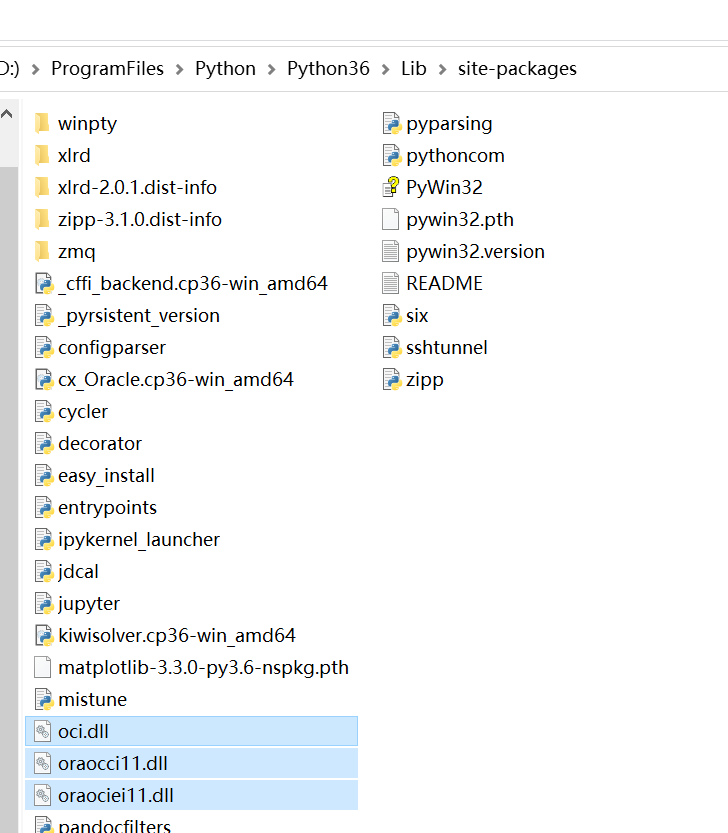Click the zipp-3.1.0.dist-info folder icon
The width and height of the screenshot is (728, 833).
click(43, 219)
